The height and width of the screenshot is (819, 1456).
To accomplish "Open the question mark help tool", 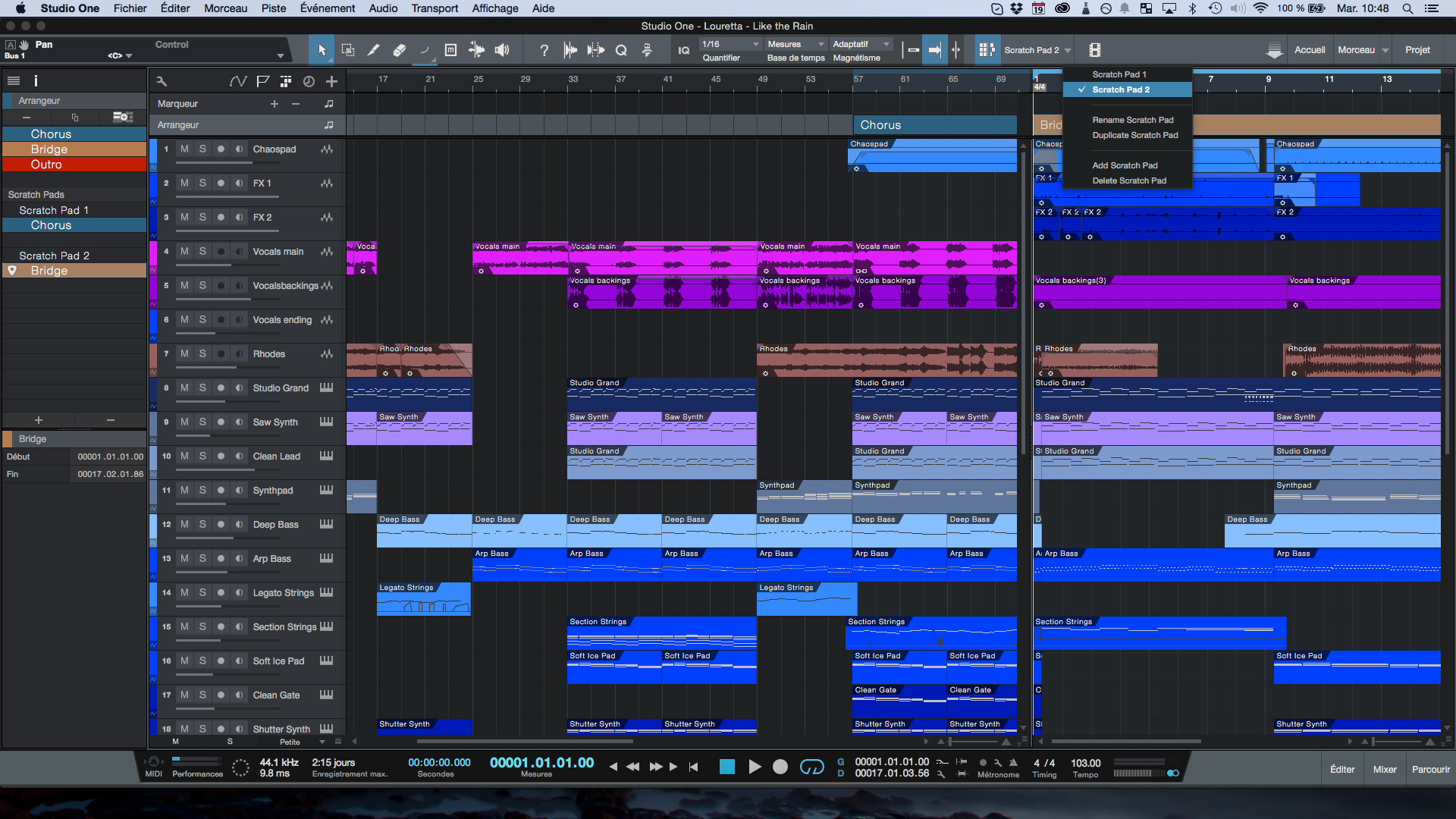I will (x=544, y=50).
